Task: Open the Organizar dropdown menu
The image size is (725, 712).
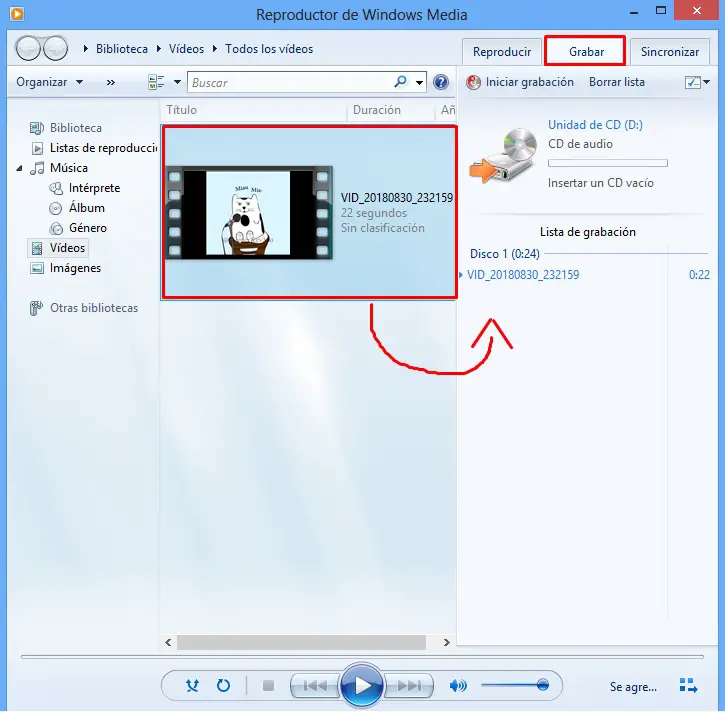Action: pos(49,82)
